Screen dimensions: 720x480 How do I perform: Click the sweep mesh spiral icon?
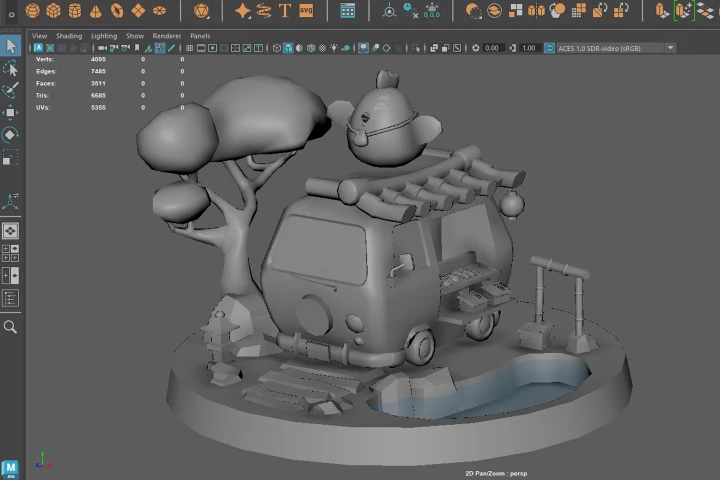point(264,11)
